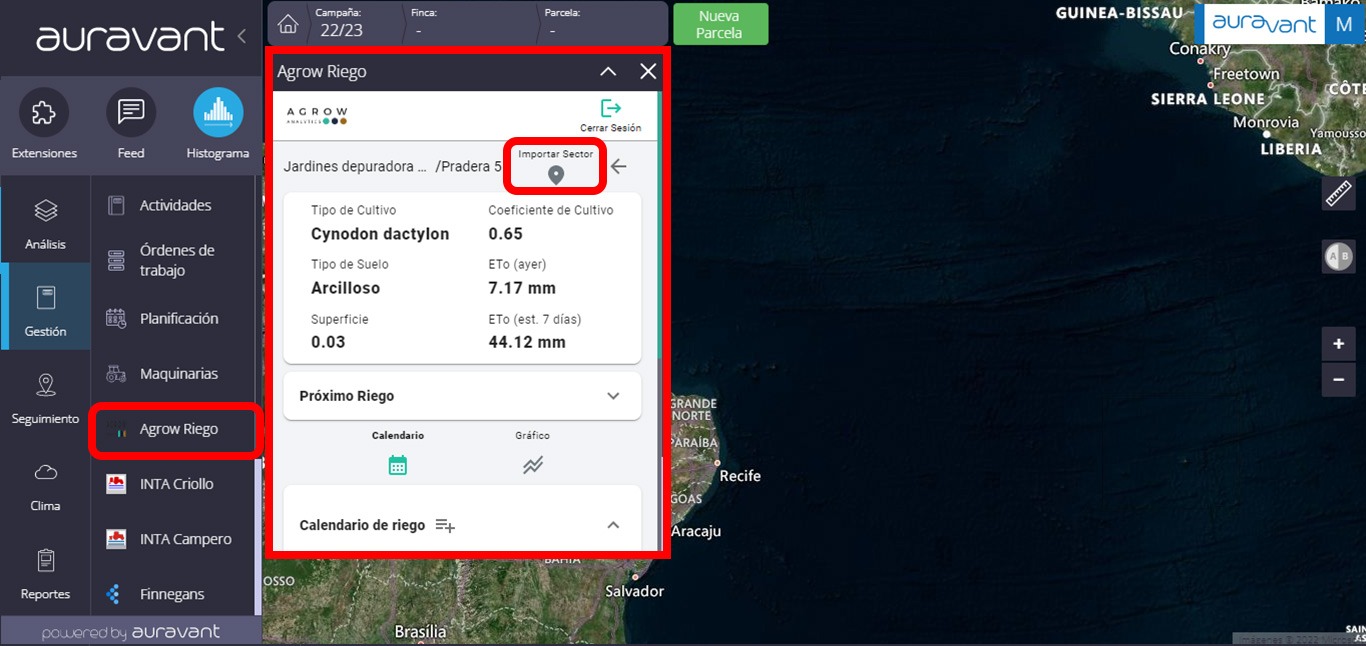1366x646 pixels.
Task: Click the Nueva Parcela button
Action: (720, 24)
